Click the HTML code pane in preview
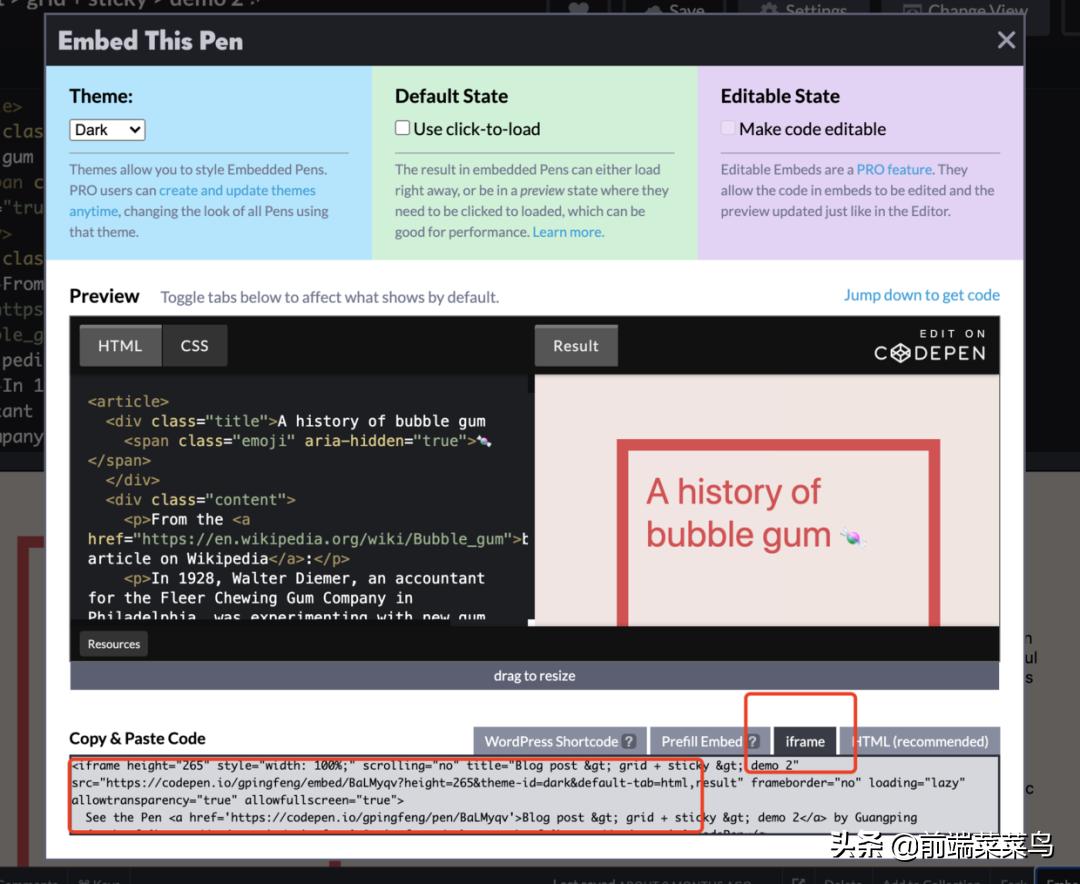The height and width of the screenshot is (884, 1080). coord(302,500)
